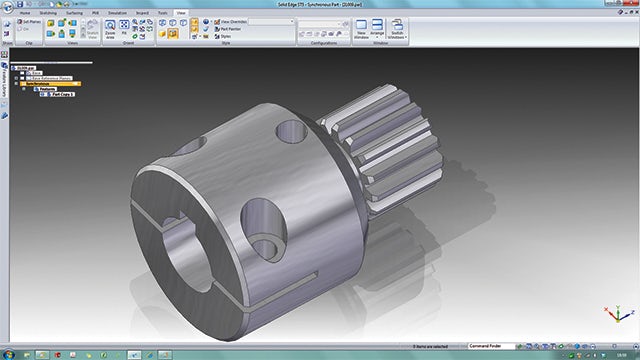Toggle the Base coordinate system checkbox
The image size is (640, 360).
[22, 73]
